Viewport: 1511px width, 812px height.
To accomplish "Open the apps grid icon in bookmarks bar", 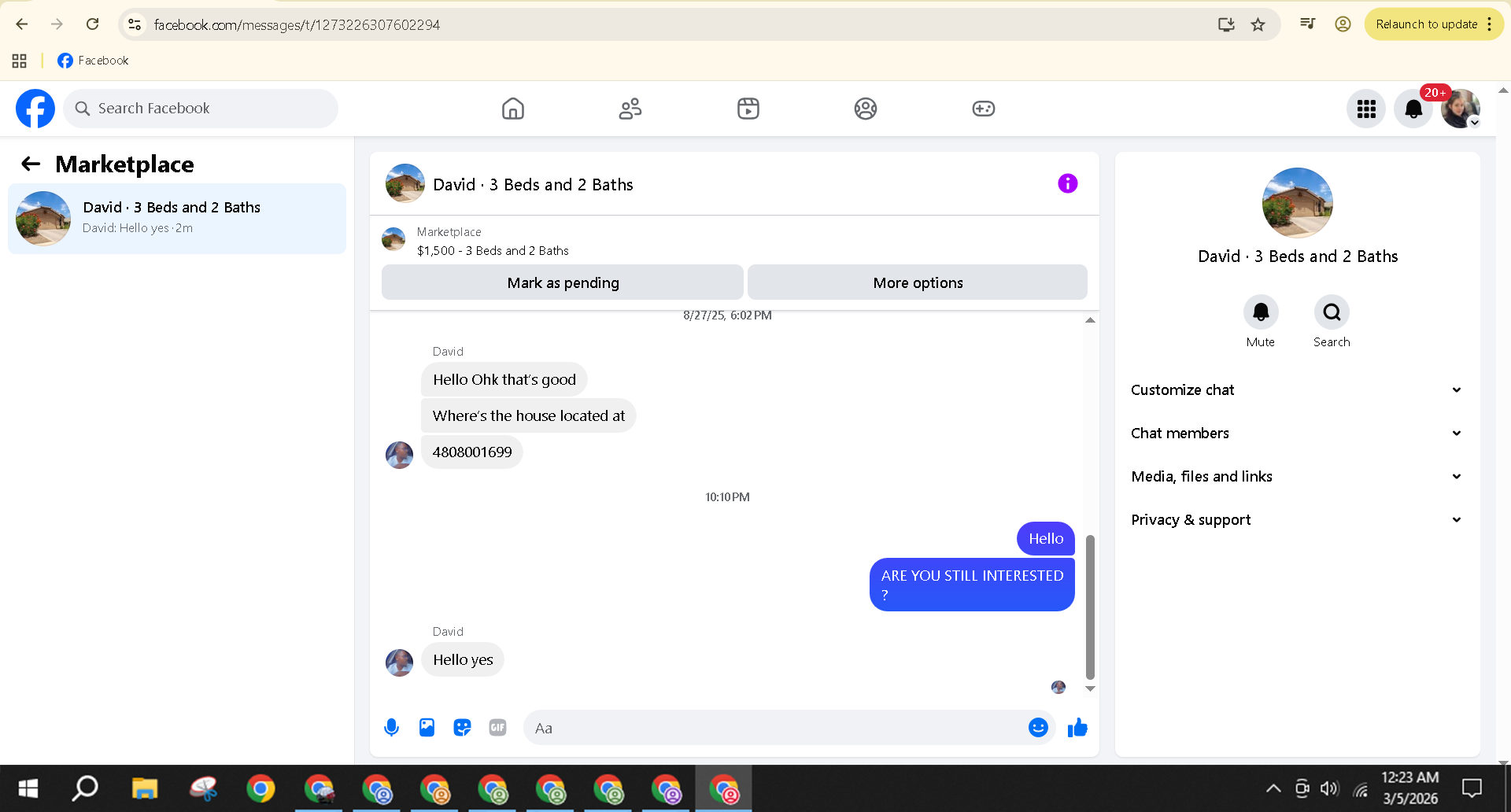I will pyautogui.click(x=20, y=61).
